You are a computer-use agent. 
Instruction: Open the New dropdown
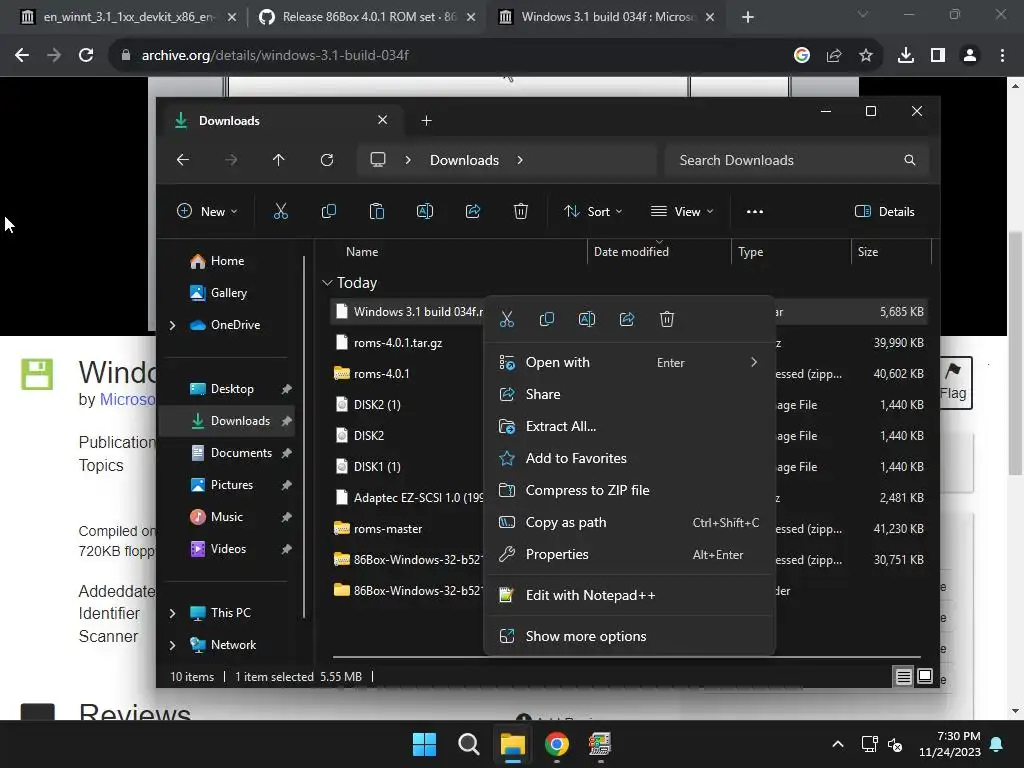pos(208,212)
